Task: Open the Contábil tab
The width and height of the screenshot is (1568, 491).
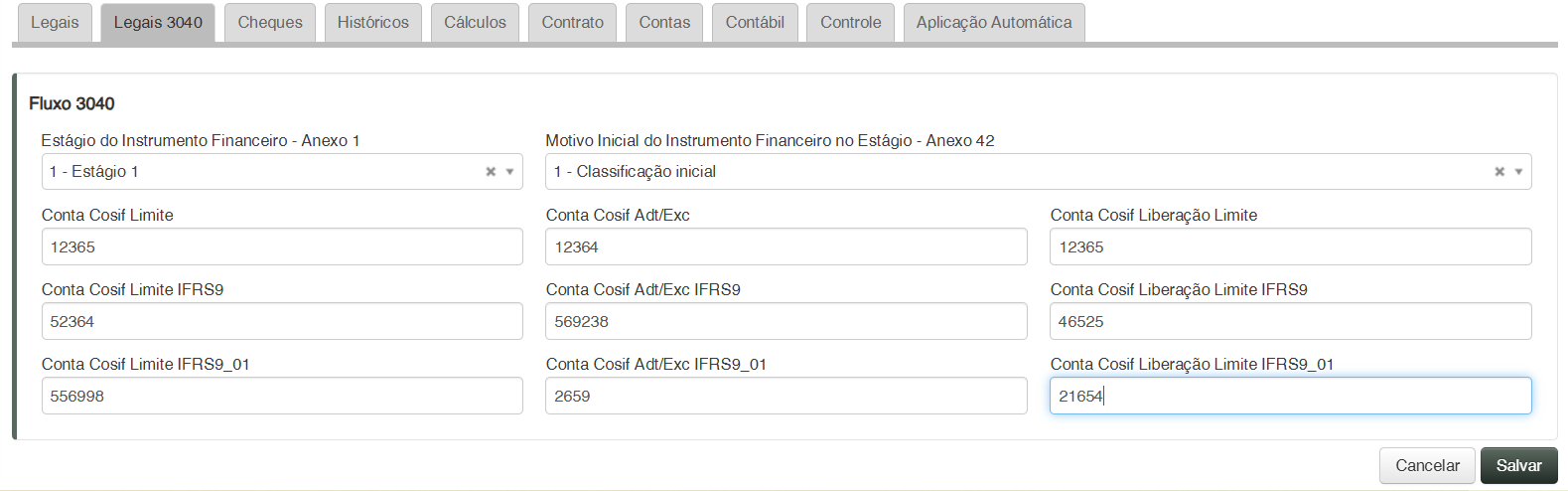Action: (755, 23)
